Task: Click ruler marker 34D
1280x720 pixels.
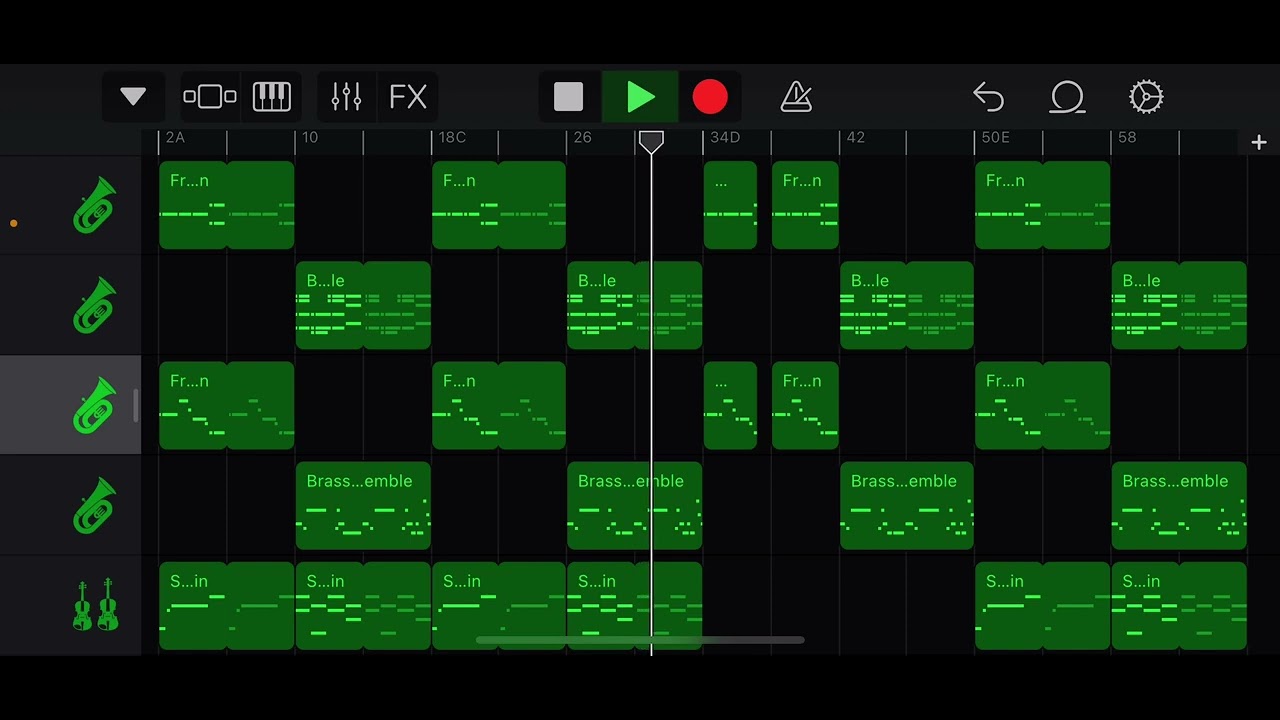Action: pyautogui.click(x=725, y=137)
